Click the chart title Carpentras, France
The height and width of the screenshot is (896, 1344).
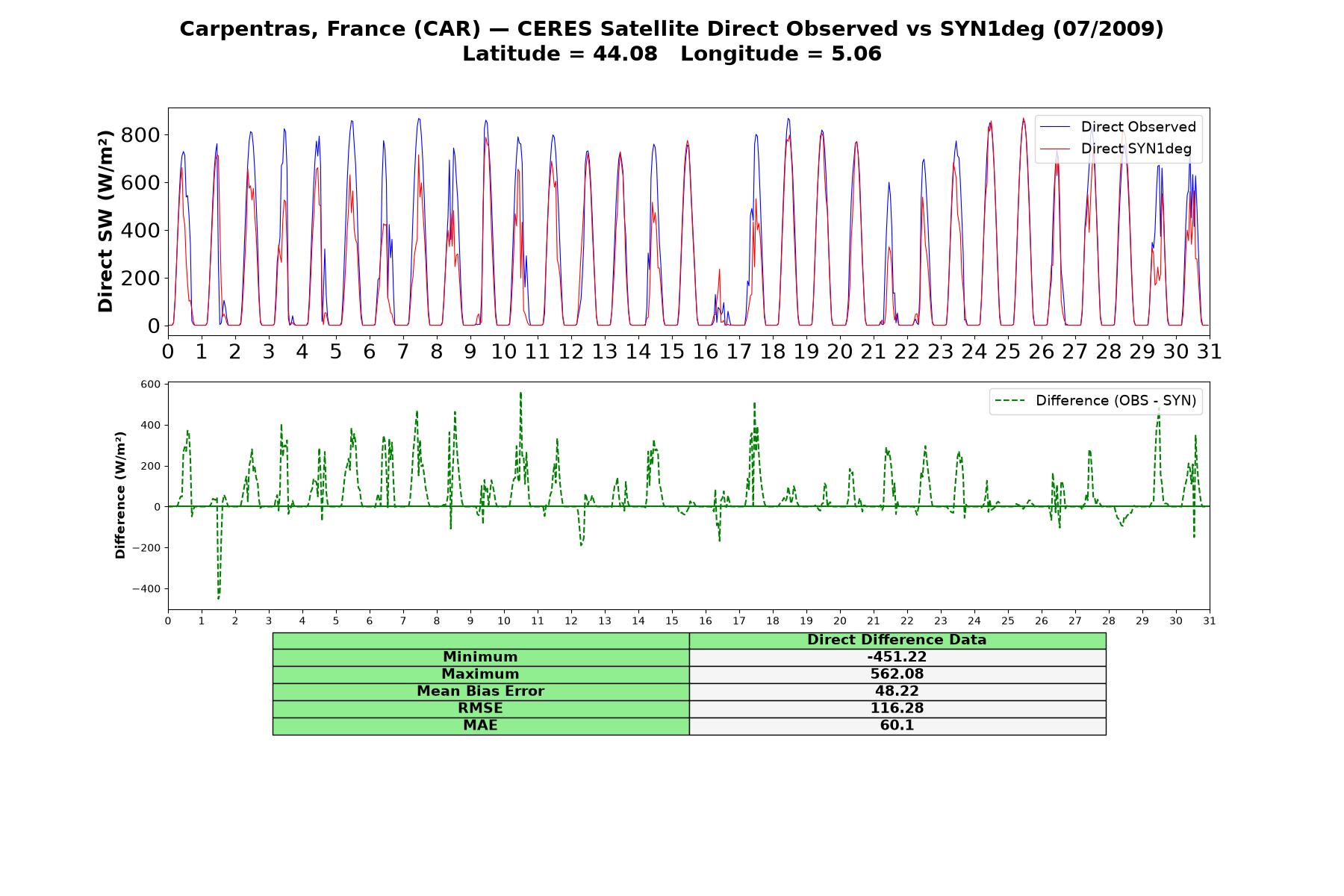[x=672, y=29]
